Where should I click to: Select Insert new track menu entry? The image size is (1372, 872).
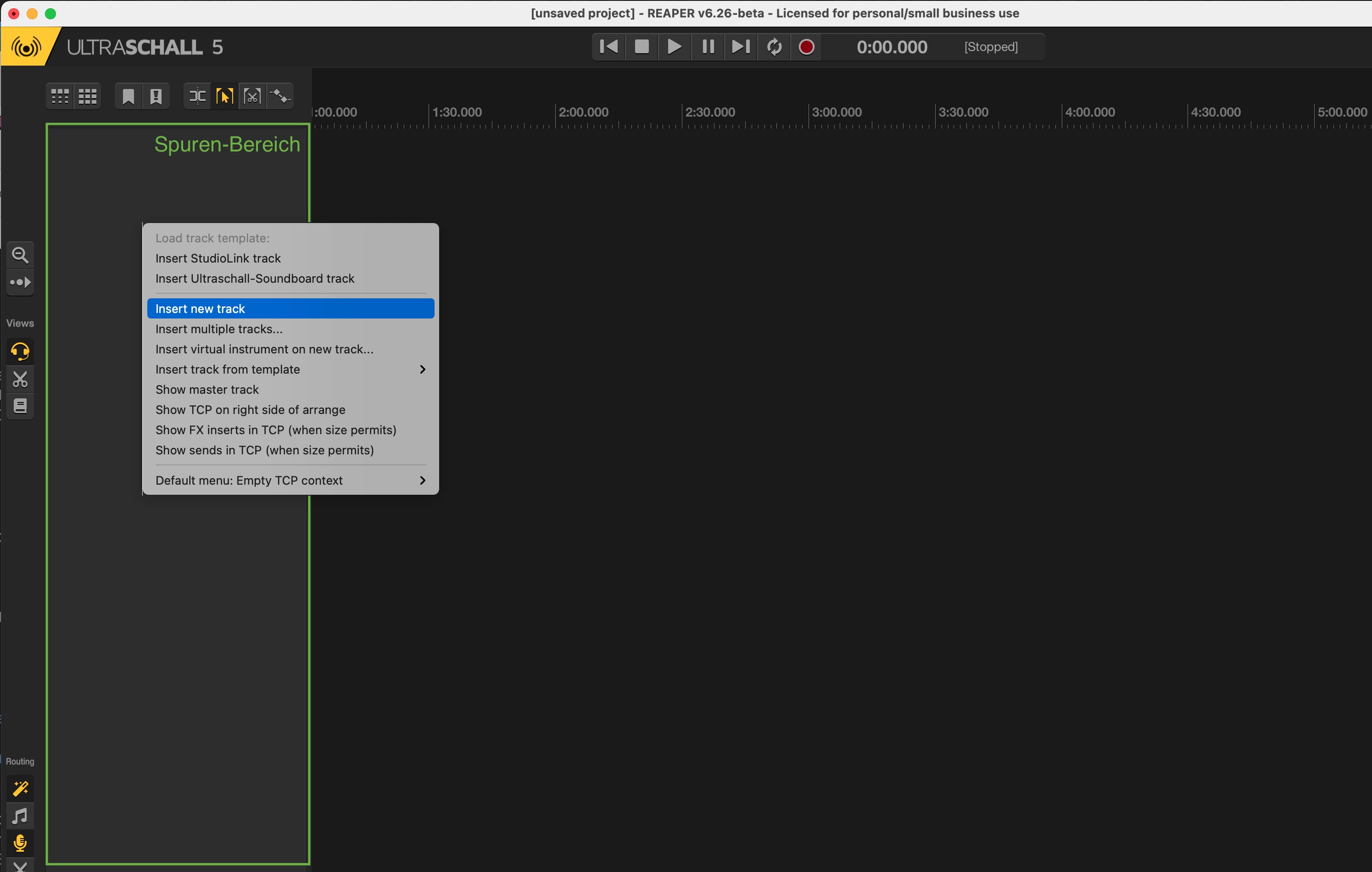pyautogui.click(x=200, y=309)
